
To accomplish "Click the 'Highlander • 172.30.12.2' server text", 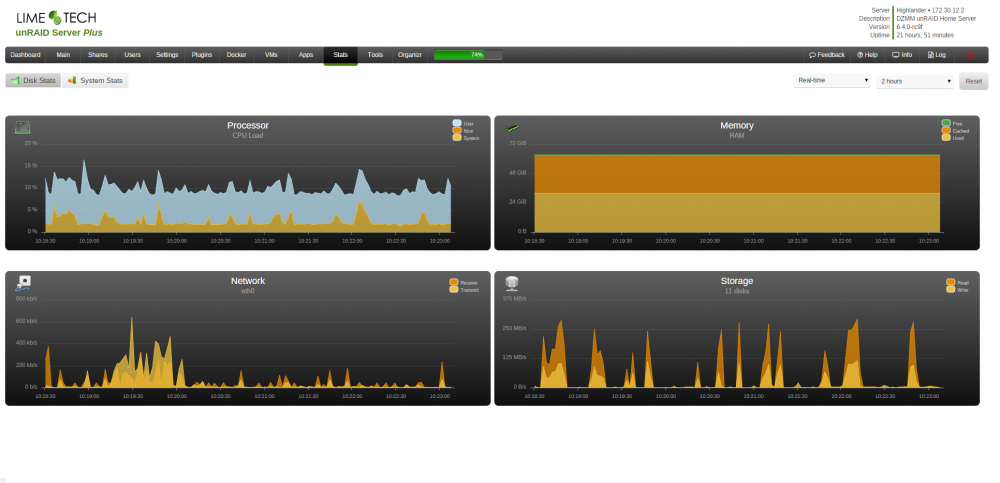I will tap(932, 11).
